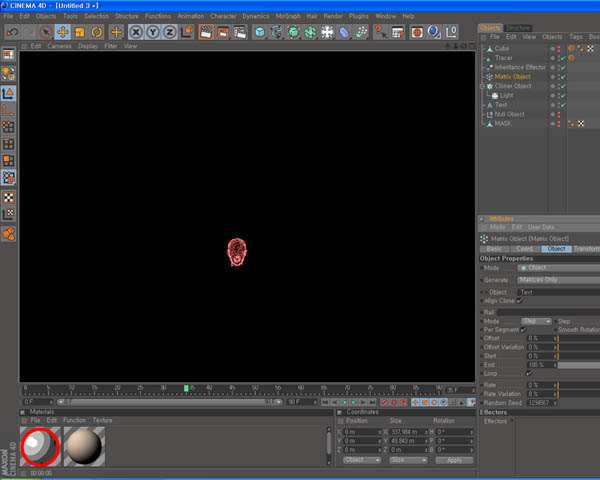Image resolution: width=600 pixels, height=480 pixels.
Task: Open the Size dropdown in Coordinates panel
Action: click(408, 460)
